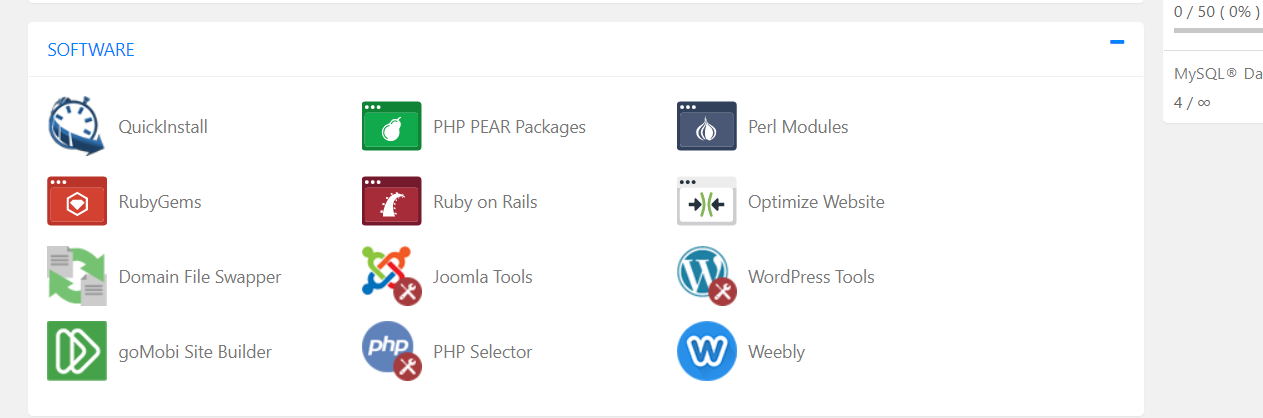The width and height of the screenshot is (1263, 418).
Task: Click the Domain File Swapper icon
Action: point(76,277)
